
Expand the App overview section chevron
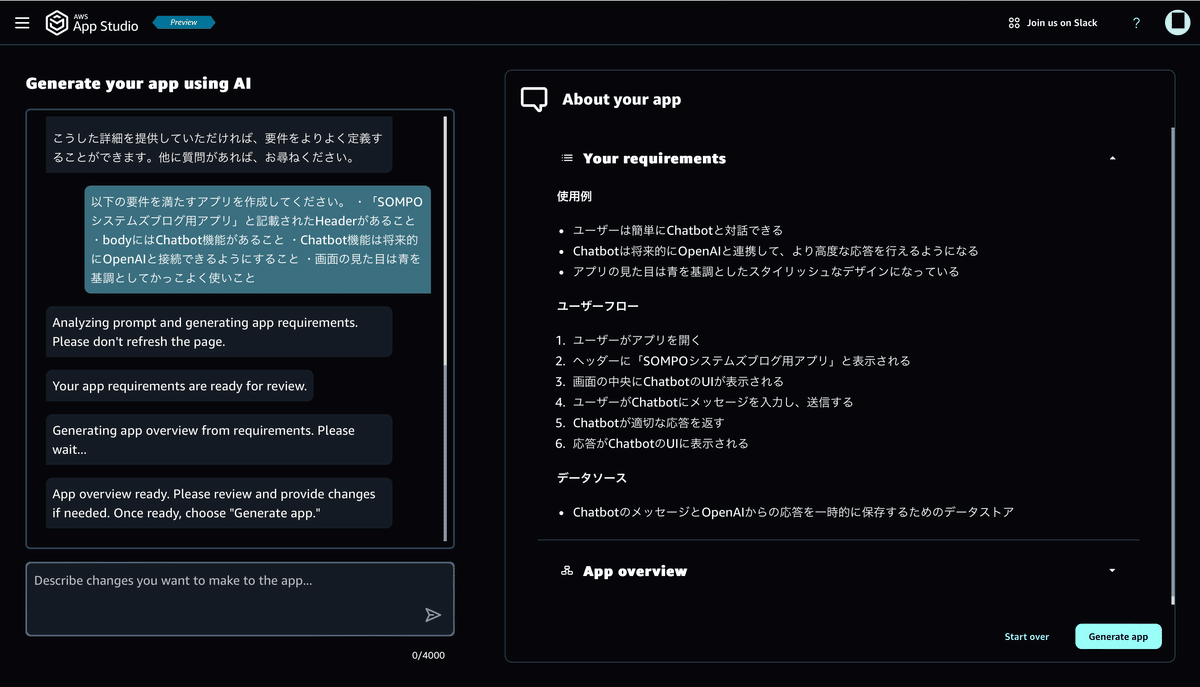pyautogui.click(x=1111, y=570)
